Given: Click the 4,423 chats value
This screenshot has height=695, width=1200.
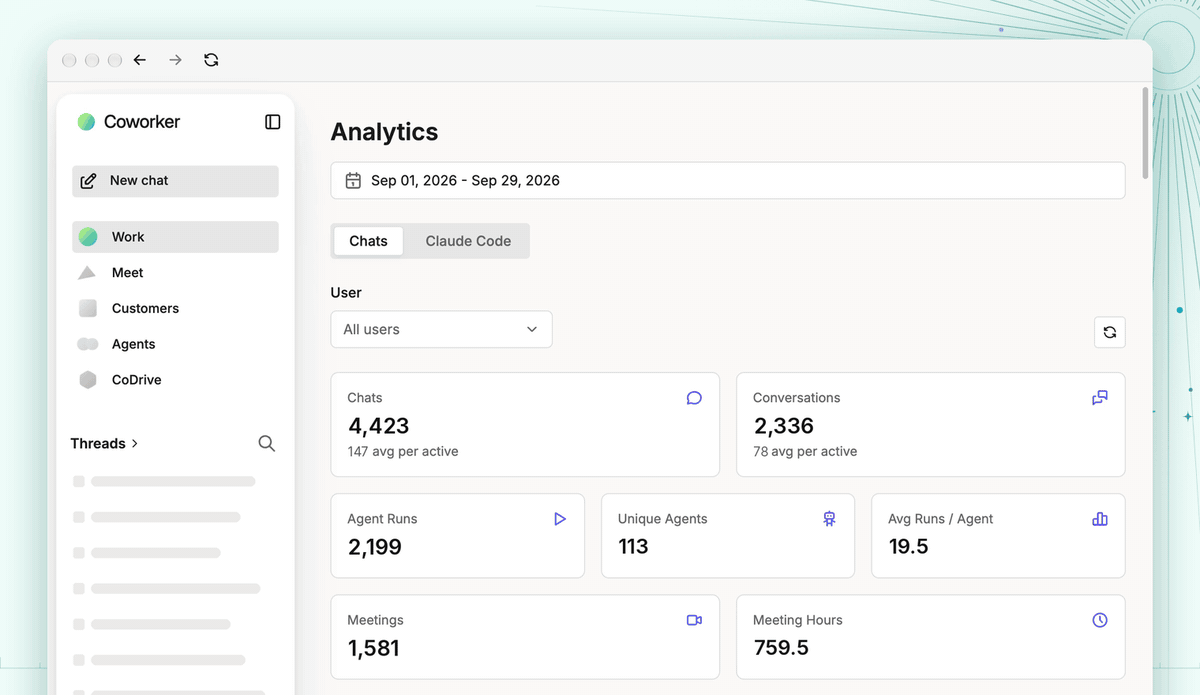Looking at the screenshot, I should click(x=379, y=426).
